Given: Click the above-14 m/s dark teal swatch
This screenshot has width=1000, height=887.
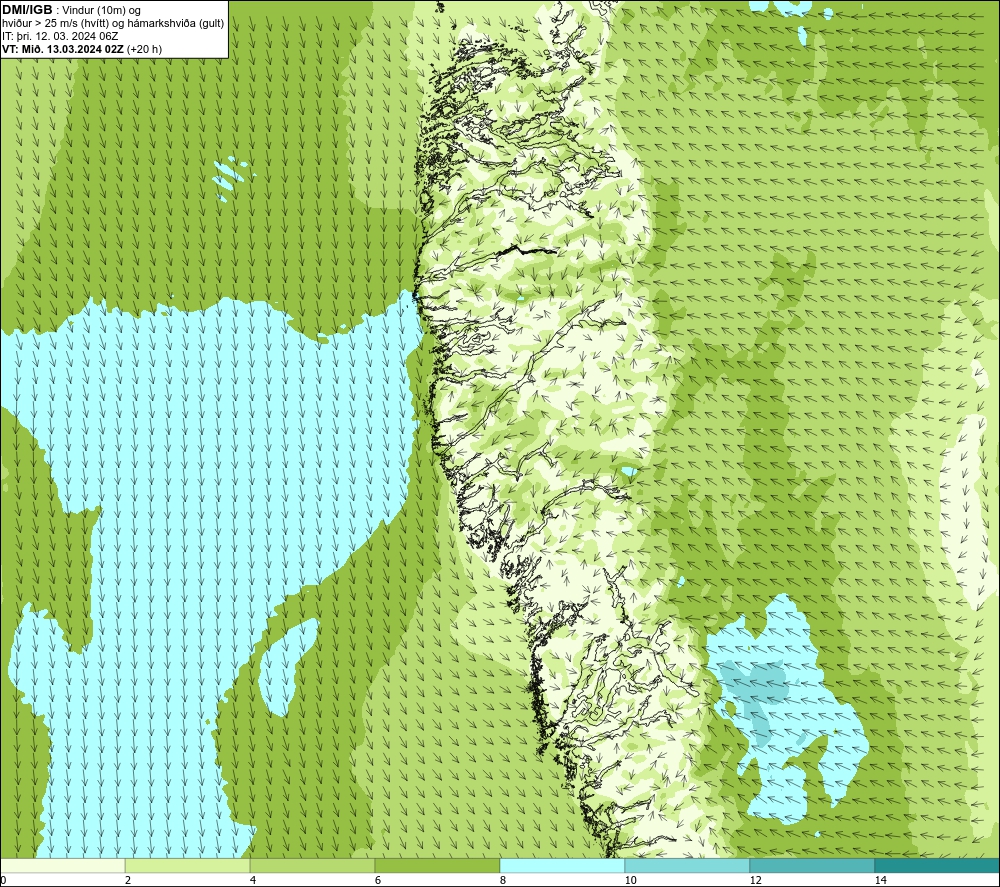Looking at the screenshot, I should pos(938,865).
